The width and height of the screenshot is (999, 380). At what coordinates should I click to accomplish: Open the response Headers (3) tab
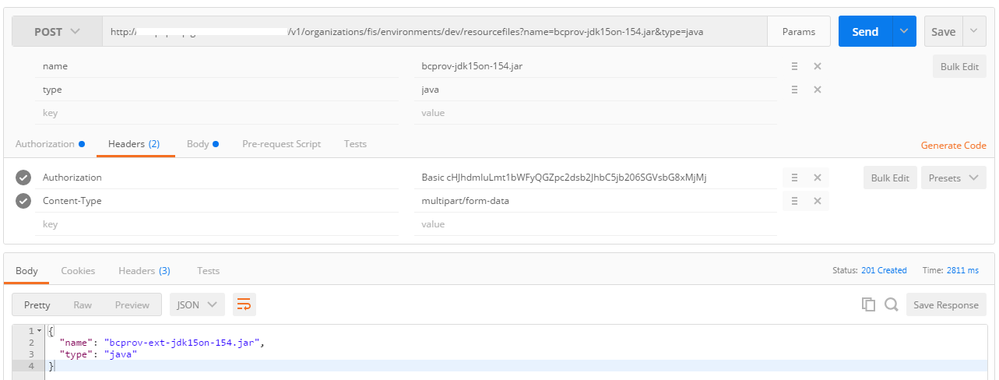[144, 271]
